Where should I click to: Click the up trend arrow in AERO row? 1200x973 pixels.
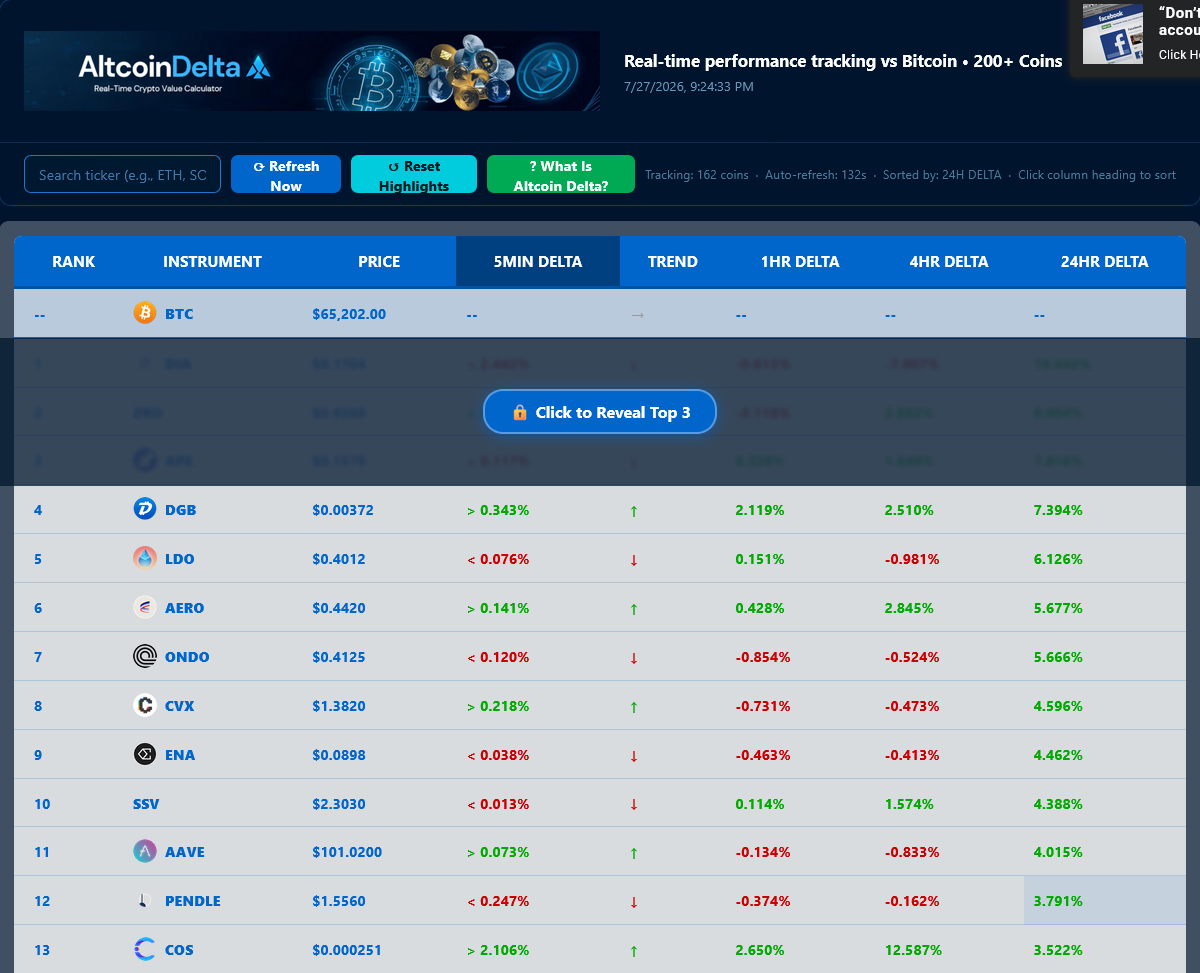point(634,609)
